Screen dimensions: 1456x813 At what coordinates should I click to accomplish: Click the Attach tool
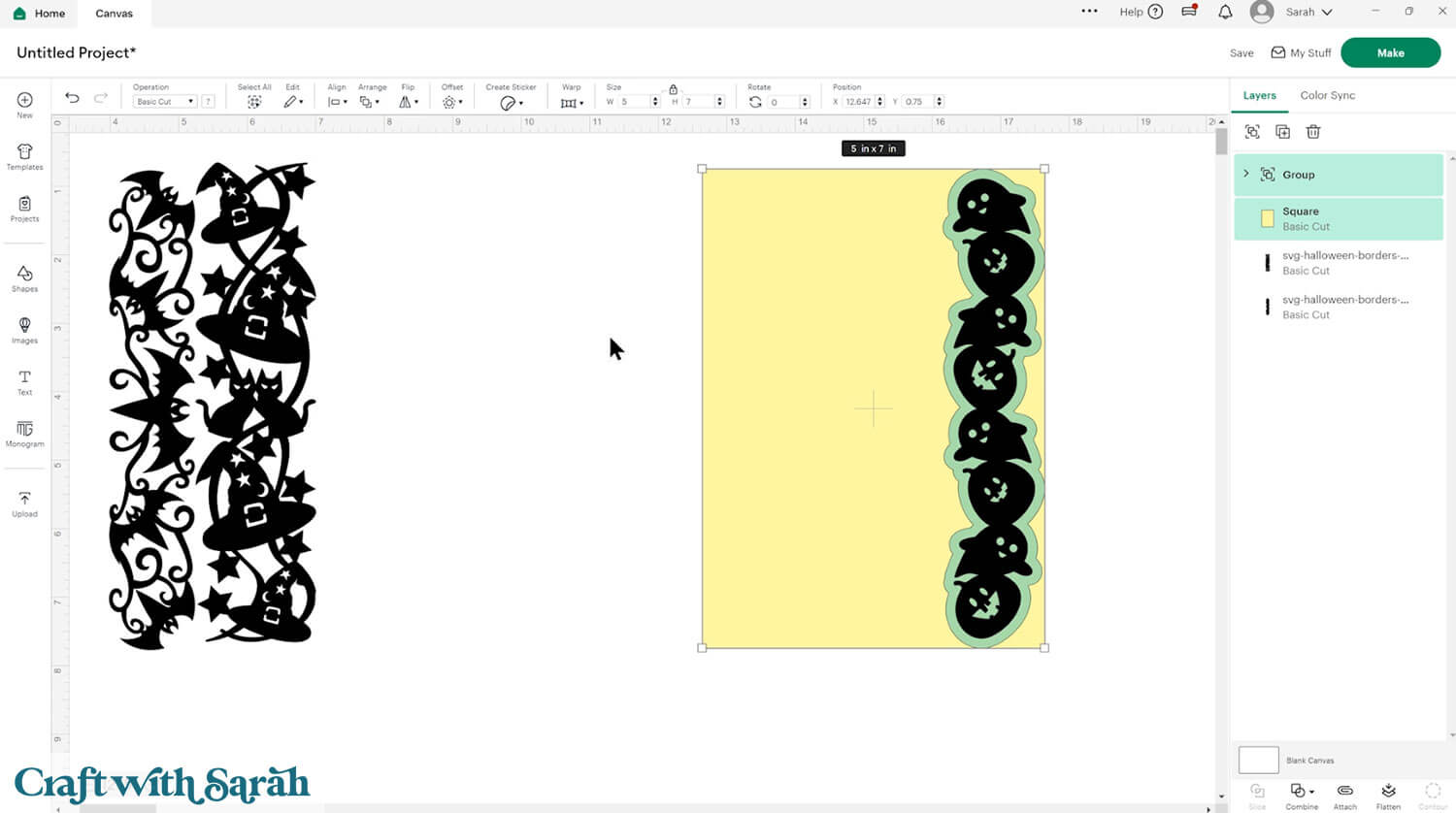point(1344,796)
